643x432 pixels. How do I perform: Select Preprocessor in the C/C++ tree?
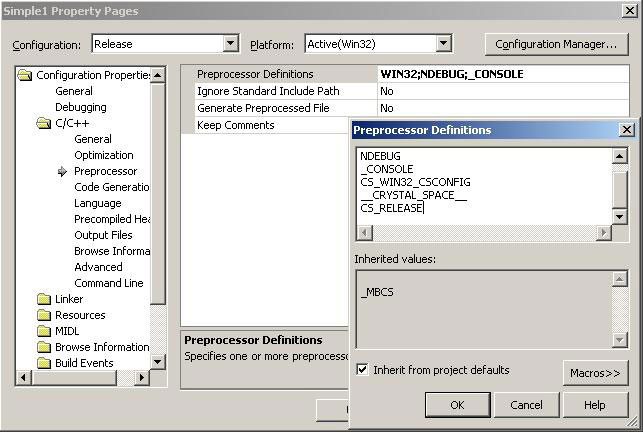(105, 171)
